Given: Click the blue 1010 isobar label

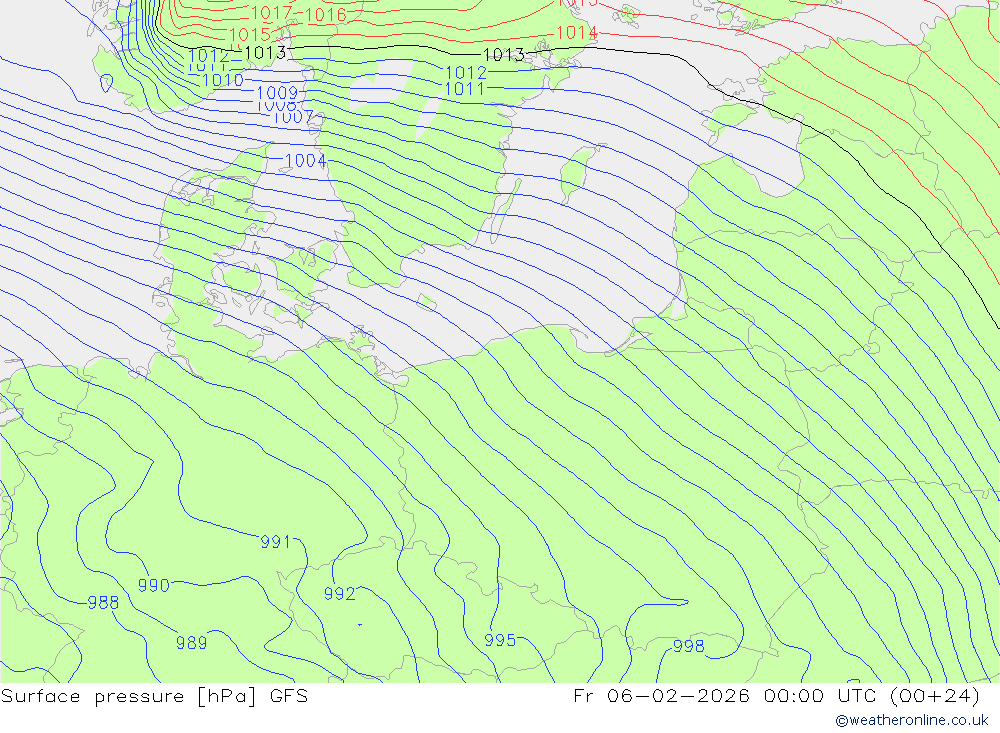Looking at the screenshot, I should tap(223, 80).
